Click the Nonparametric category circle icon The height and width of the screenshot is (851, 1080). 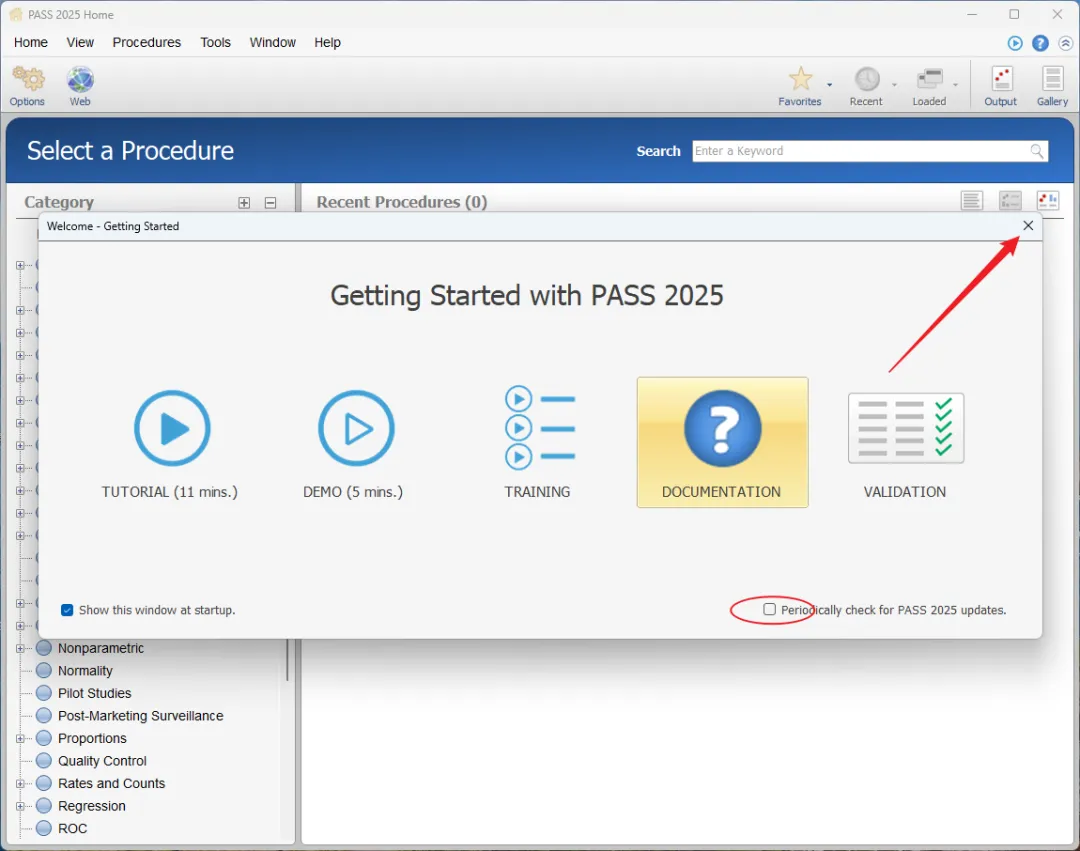[44, 648]
